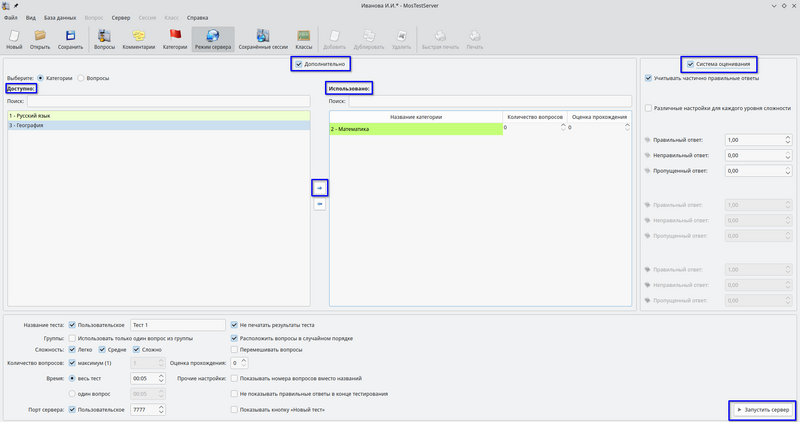Click the Запустить сервер button
Viewport: 800px width, 422px height.
(x=762, y=410)
